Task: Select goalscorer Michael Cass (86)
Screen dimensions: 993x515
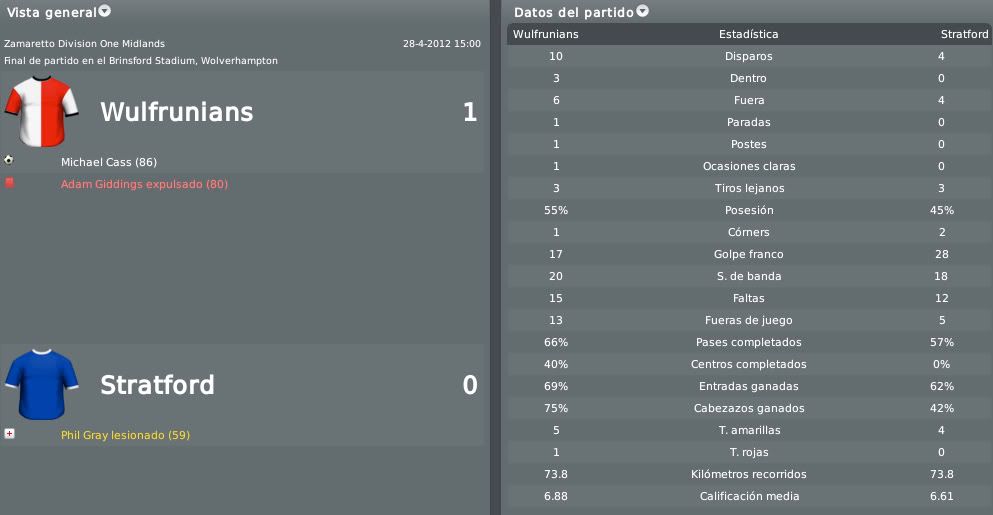Action: click(x=109, y=162)
